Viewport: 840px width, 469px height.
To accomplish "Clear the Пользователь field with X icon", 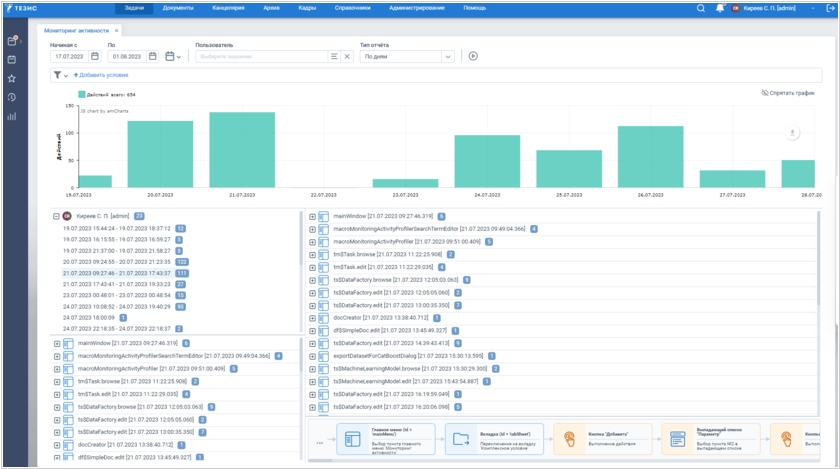I will (347, 56).
